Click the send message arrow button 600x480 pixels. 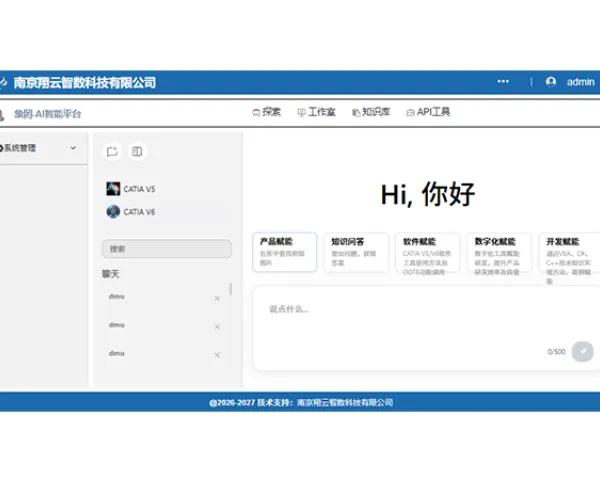click(582, 351)
